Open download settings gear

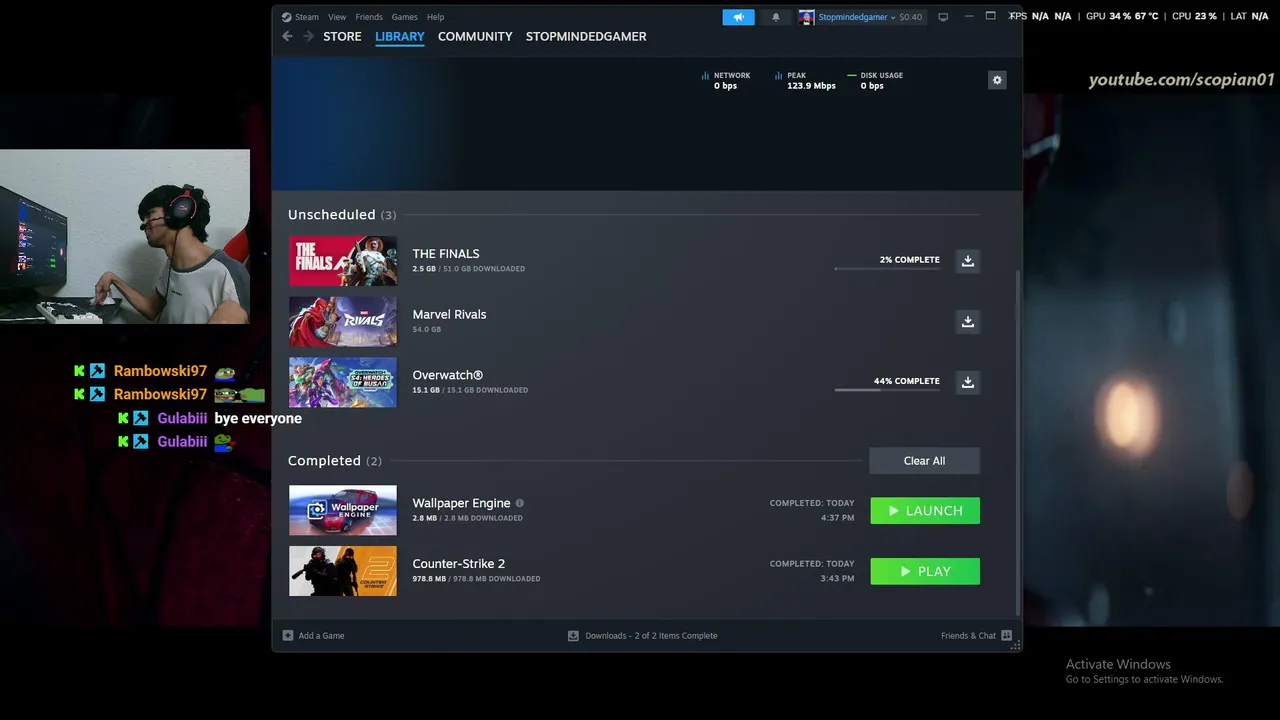coord(997,80)
